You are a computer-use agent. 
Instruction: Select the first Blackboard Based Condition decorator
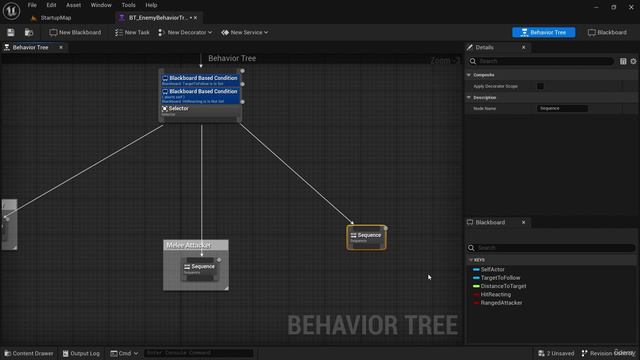200,80
